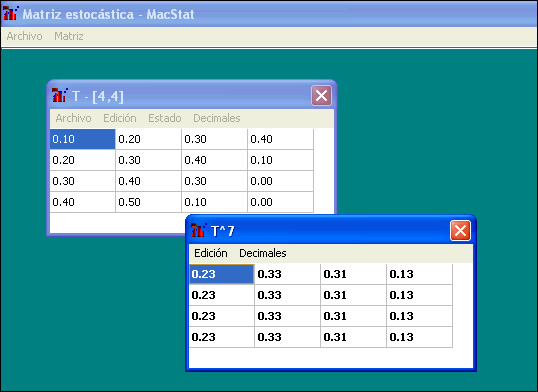Select the 0.20 cell in the first row of T

(x=149, y=139)
